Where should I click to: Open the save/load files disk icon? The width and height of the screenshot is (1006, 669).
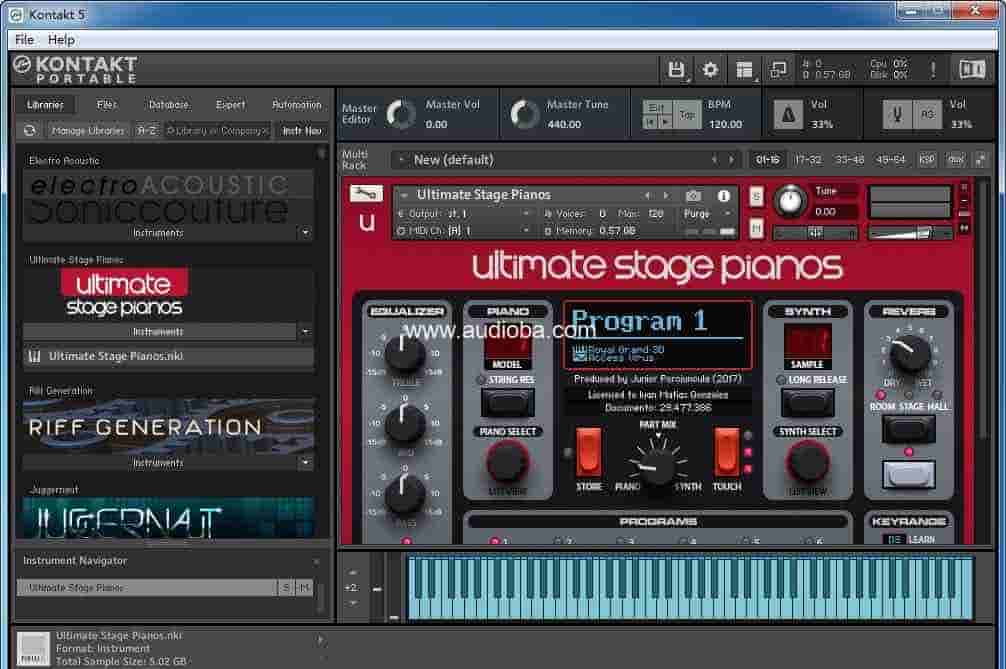coord(676,69)
